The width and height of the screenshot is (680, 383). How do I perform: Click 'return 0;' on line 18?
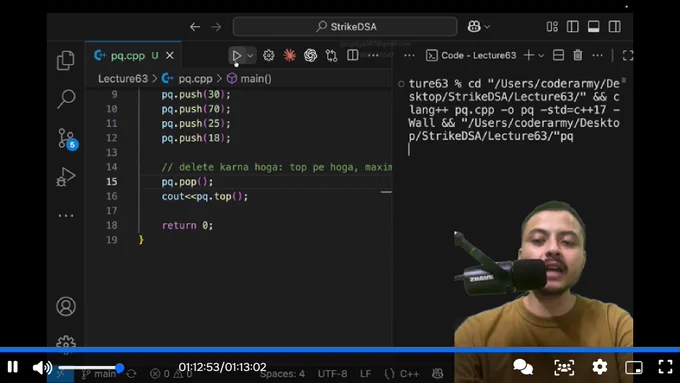click(x=187, y=225)
